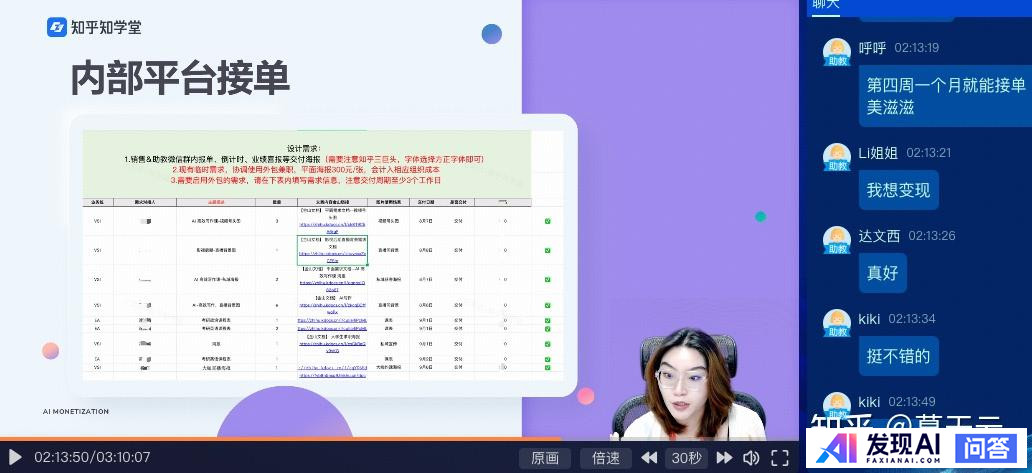Click the timestamp 02:13:19
This screenshot has height=473, width=1032.
click(916, 48)
